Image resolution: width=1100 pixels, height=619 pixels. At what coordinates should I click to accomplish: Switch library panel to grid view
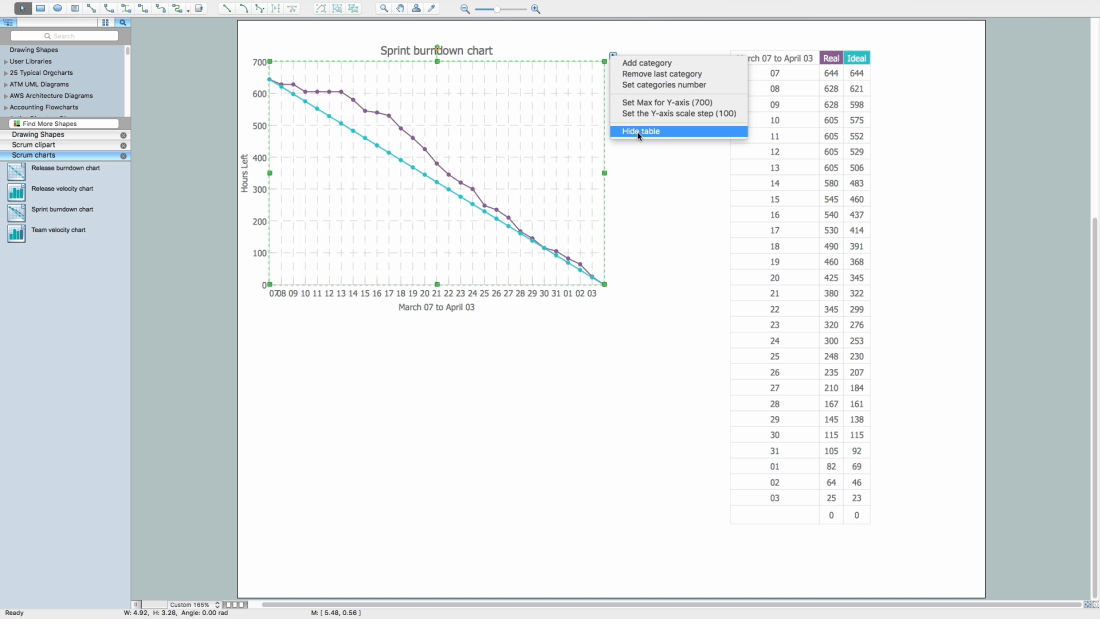coord(105,22)
